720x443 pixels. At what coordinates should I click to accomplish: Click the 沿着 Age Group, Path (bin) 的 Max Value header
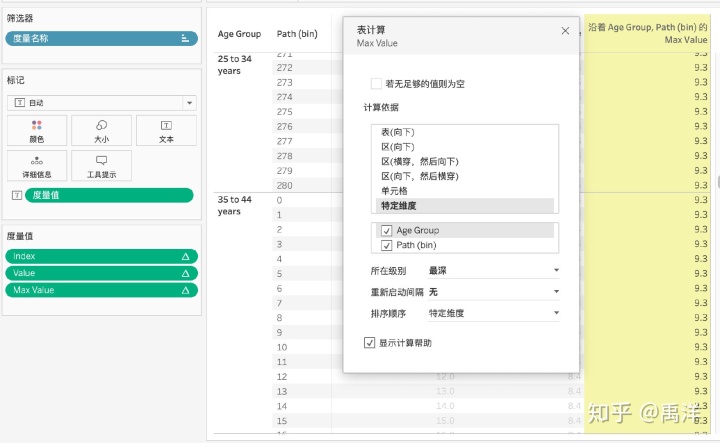click(x=647, y=34)
